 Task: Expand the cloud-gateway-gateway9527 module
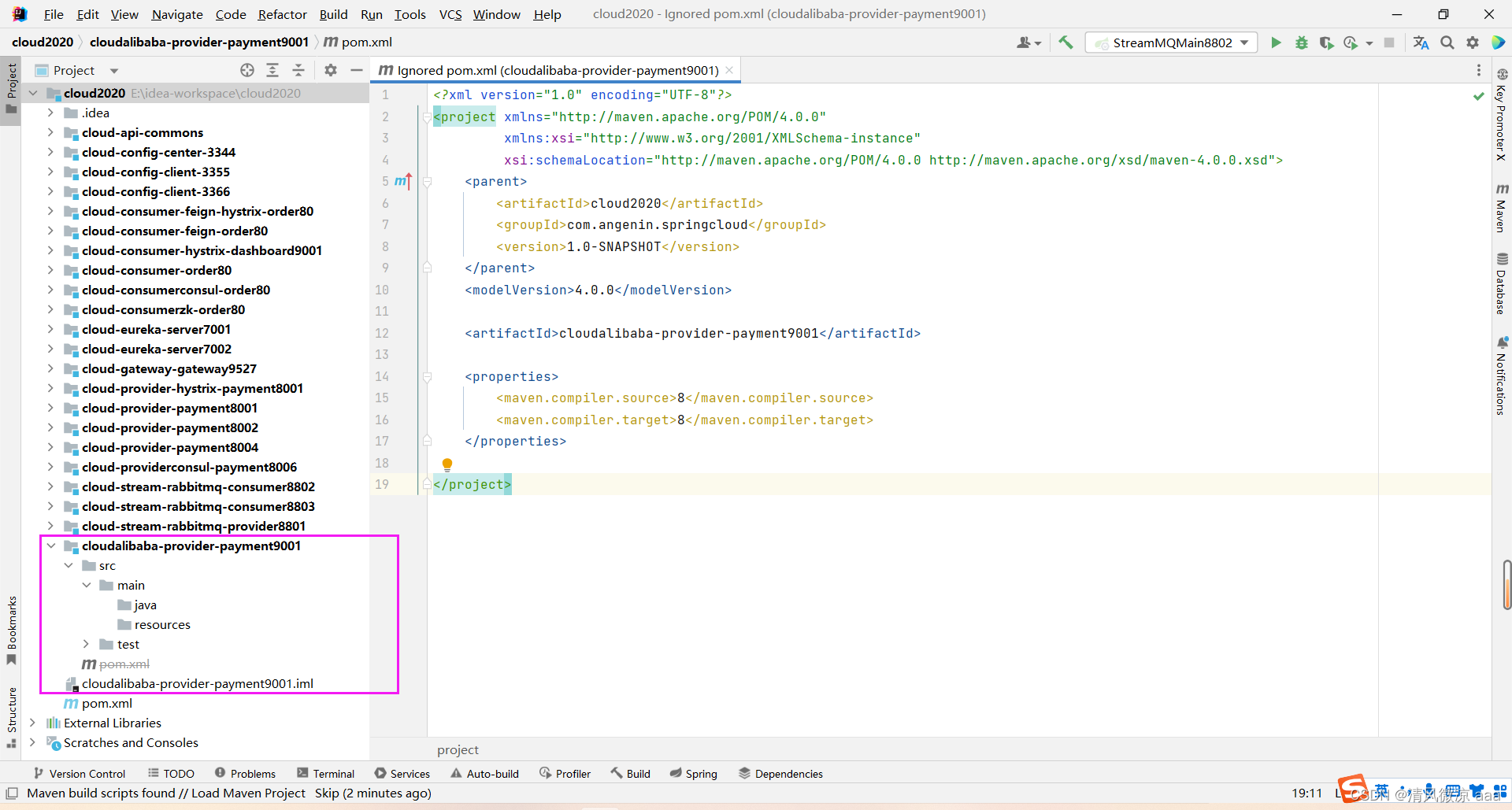click(50, 368)
